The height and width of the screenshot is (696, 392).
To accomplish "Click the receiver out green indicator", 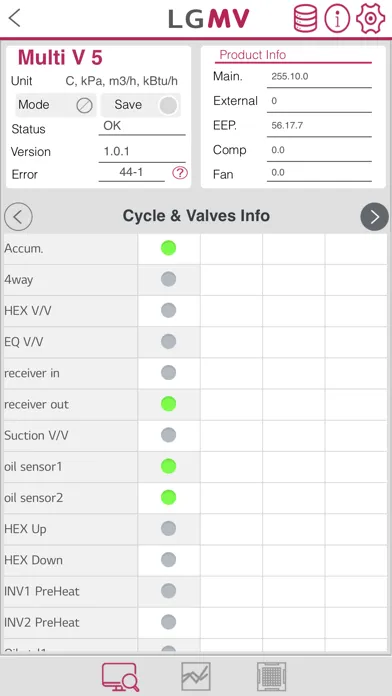I will 168,404.
